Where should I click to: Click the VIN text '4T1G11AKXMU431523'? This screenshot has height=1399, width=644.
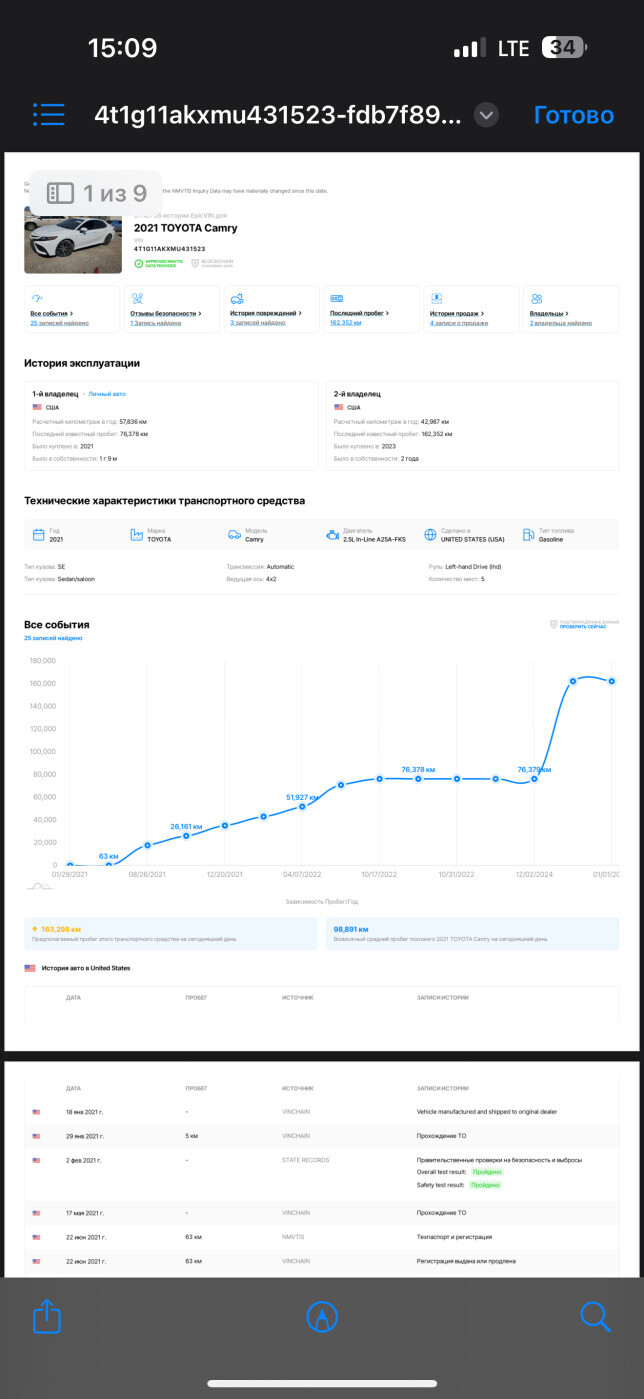(x=170, y=248)
